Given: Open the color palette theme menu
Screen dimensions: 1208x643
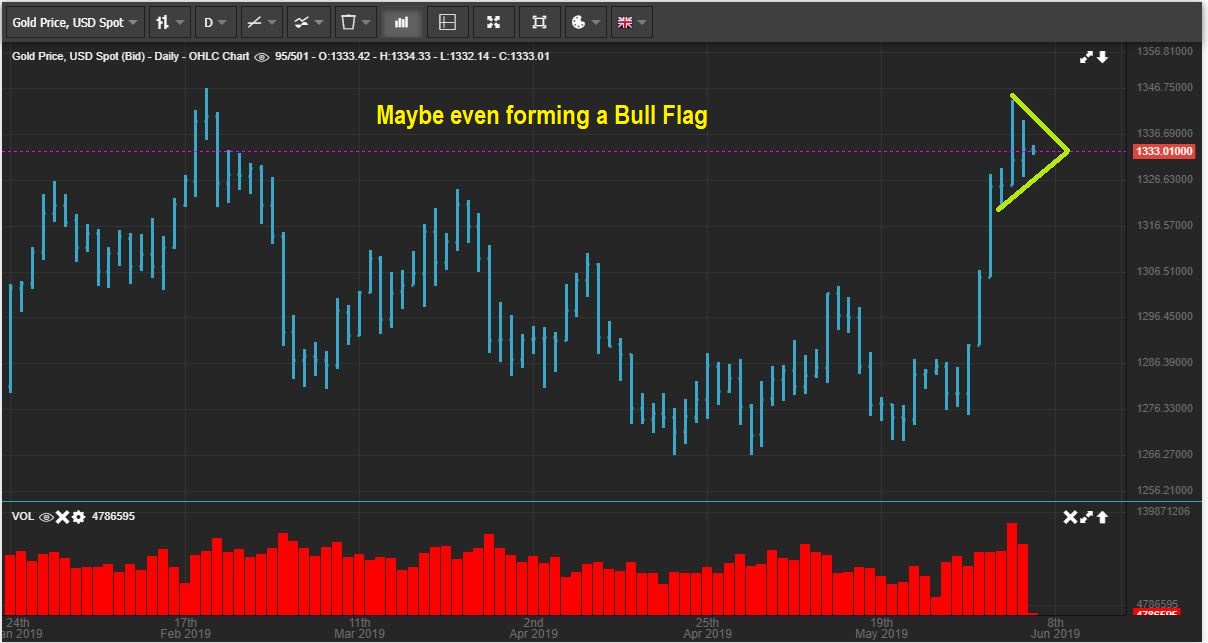Looking at the screenshot, I should 585,22.
